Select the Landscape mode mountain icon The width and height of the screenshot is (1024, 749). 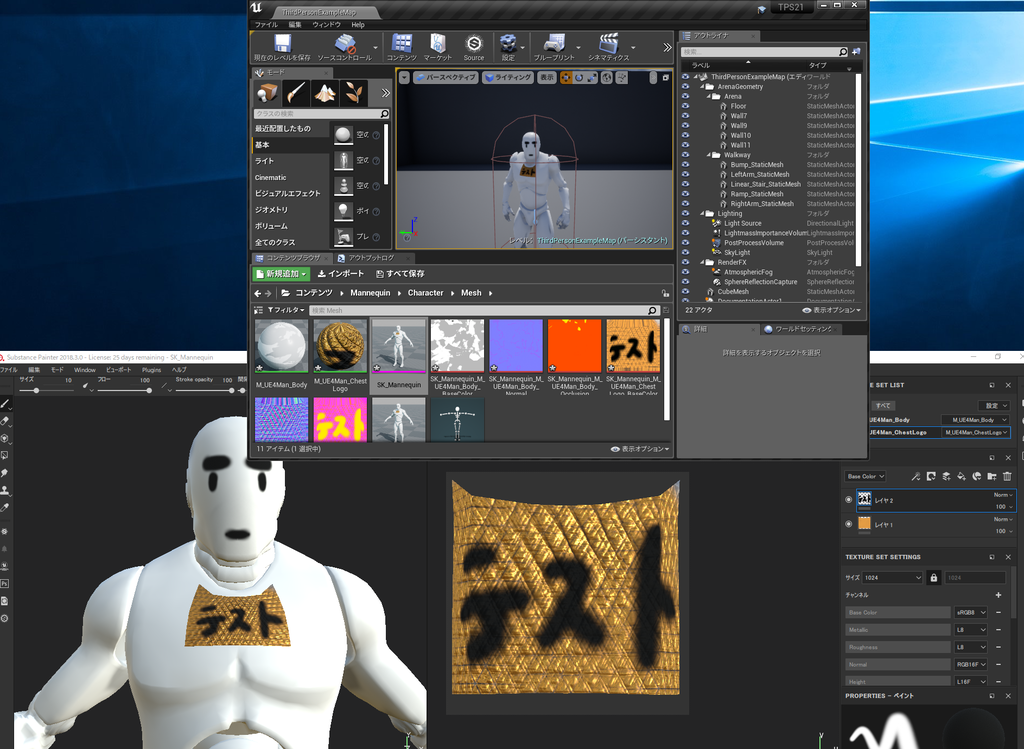(x=325, y=93)
